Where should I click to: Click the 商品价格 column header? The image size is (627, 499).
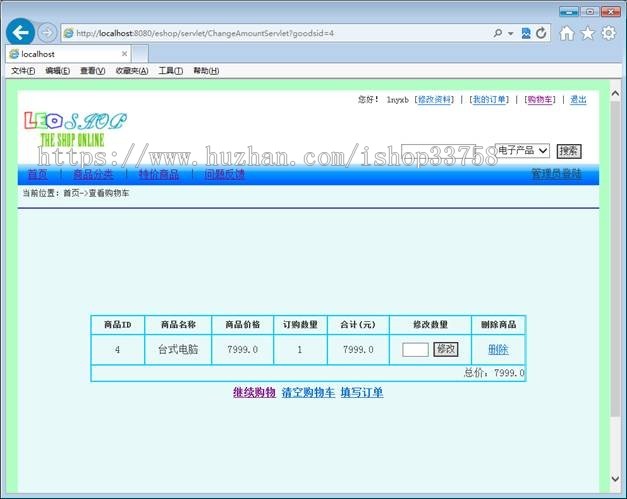click(x=242, y=325)
